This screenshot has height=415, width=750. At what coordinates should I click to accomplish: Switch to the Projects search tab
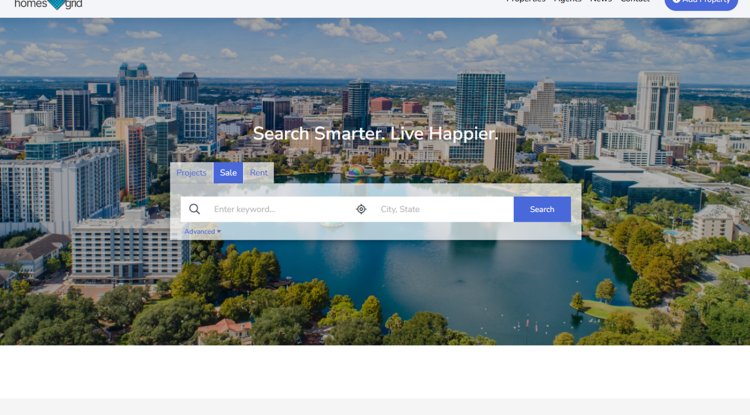point(191,173)
